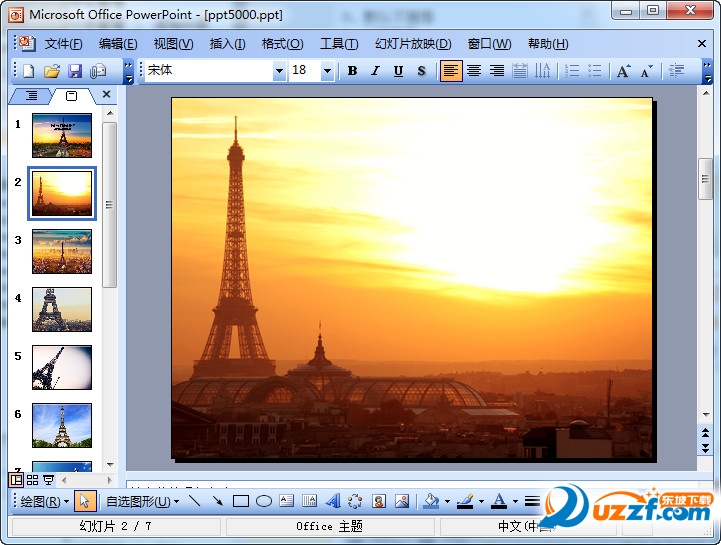Select the Arrow drawing tool

pos(217,501)
